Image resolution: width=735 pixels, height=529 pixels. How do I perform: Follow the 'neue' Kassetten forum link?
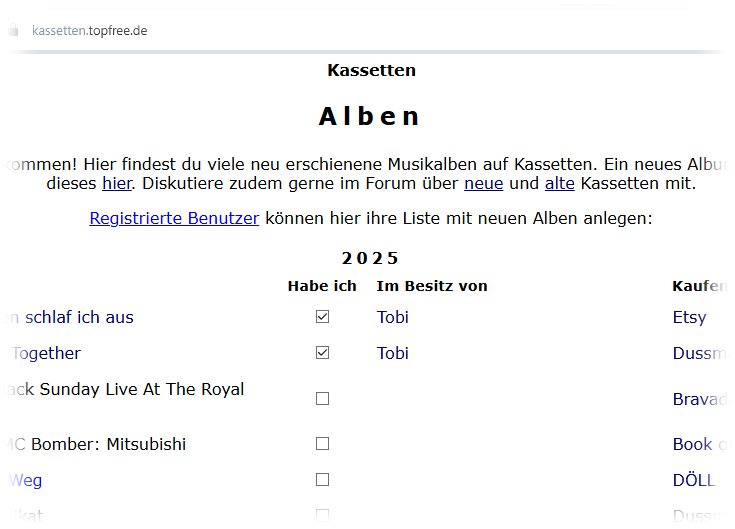click(x=483, y=184)
